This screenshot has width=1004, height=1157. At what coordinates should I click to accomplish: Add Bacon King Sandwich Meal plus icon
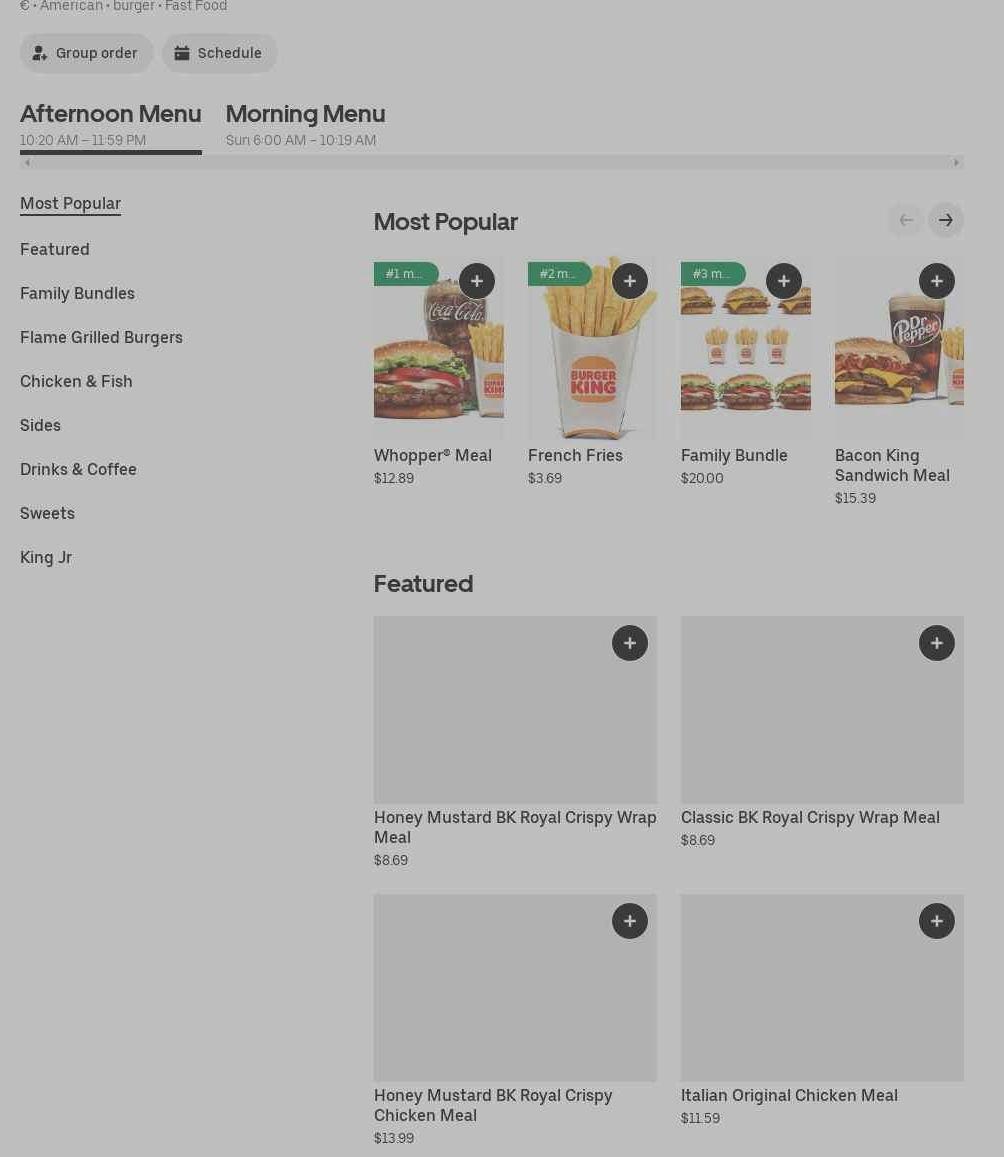pos(937,281)
